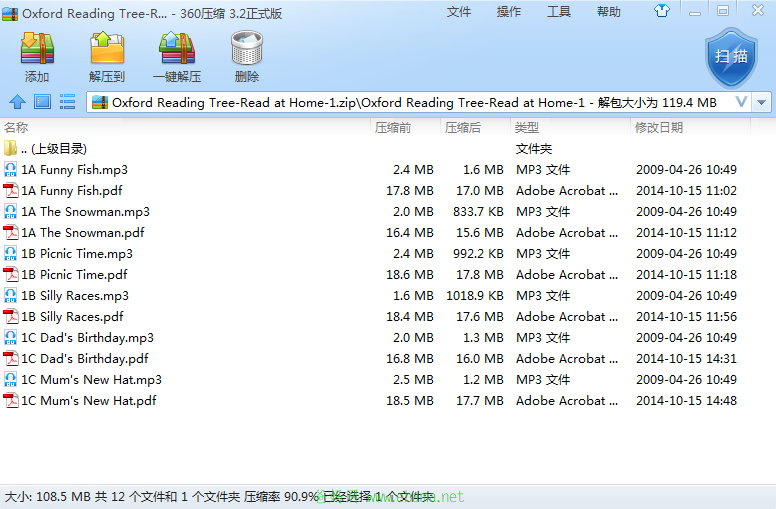The image size is (776, 509).
Task: Switch to the list view icon
Action: [x=67, y=102]
